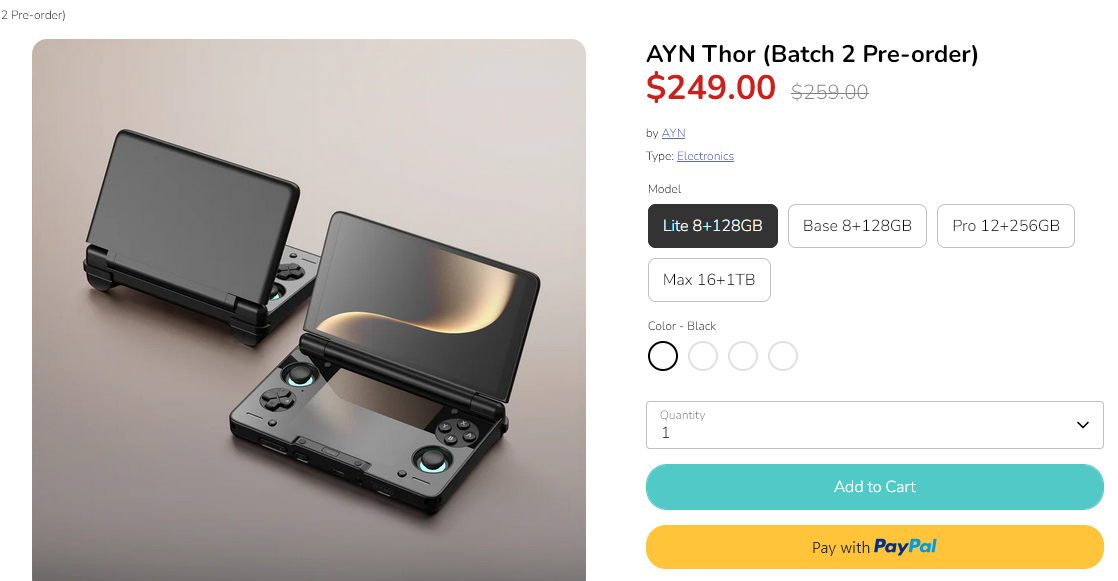Click the Quantity dropdown chevron arrow

(x=1083, y=425)
